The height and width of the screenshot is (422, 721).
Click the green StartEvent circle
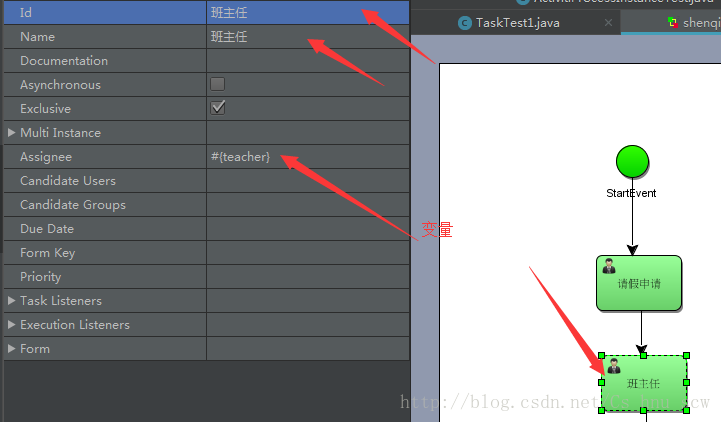click(x=632, y=161)
